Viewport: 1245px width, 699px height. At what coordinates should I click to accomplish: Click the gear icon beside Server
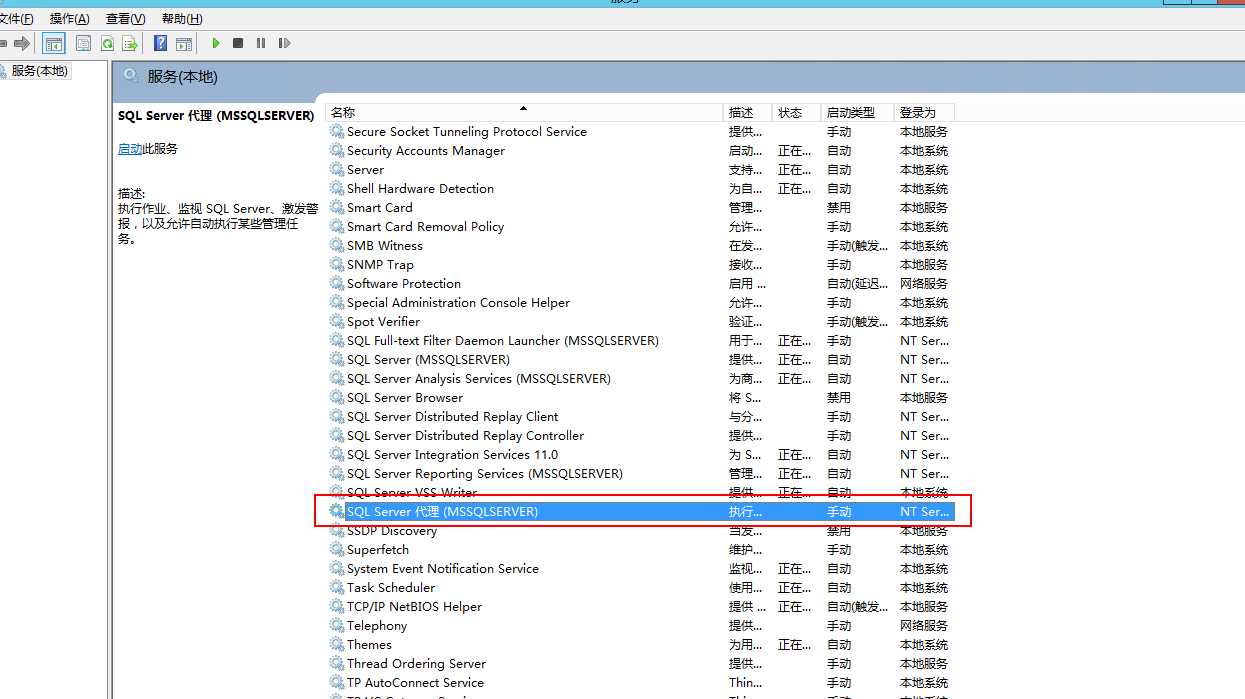click(x=337, y=170)
